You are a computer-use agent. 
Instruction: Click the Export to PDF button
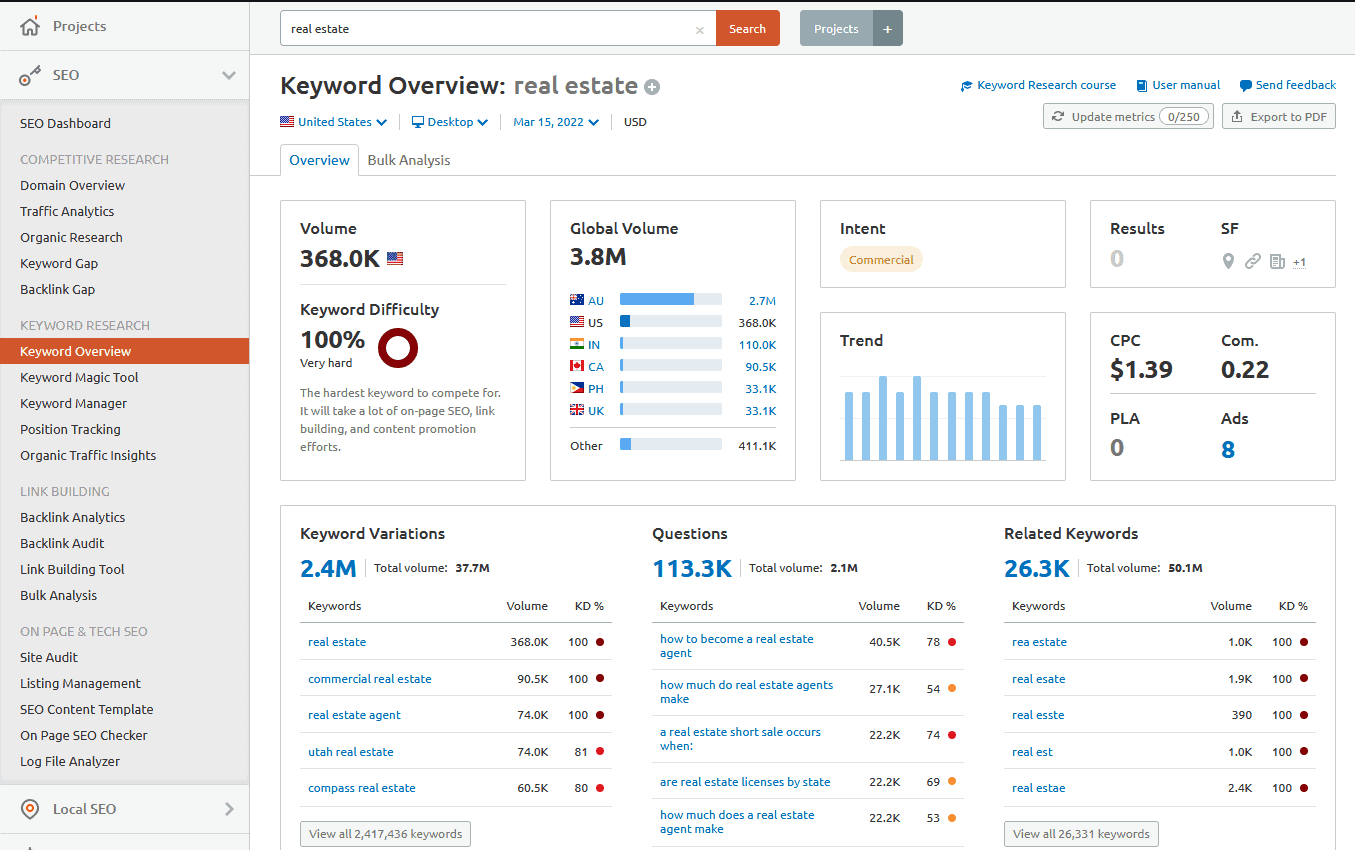[x=1279, y=117]
